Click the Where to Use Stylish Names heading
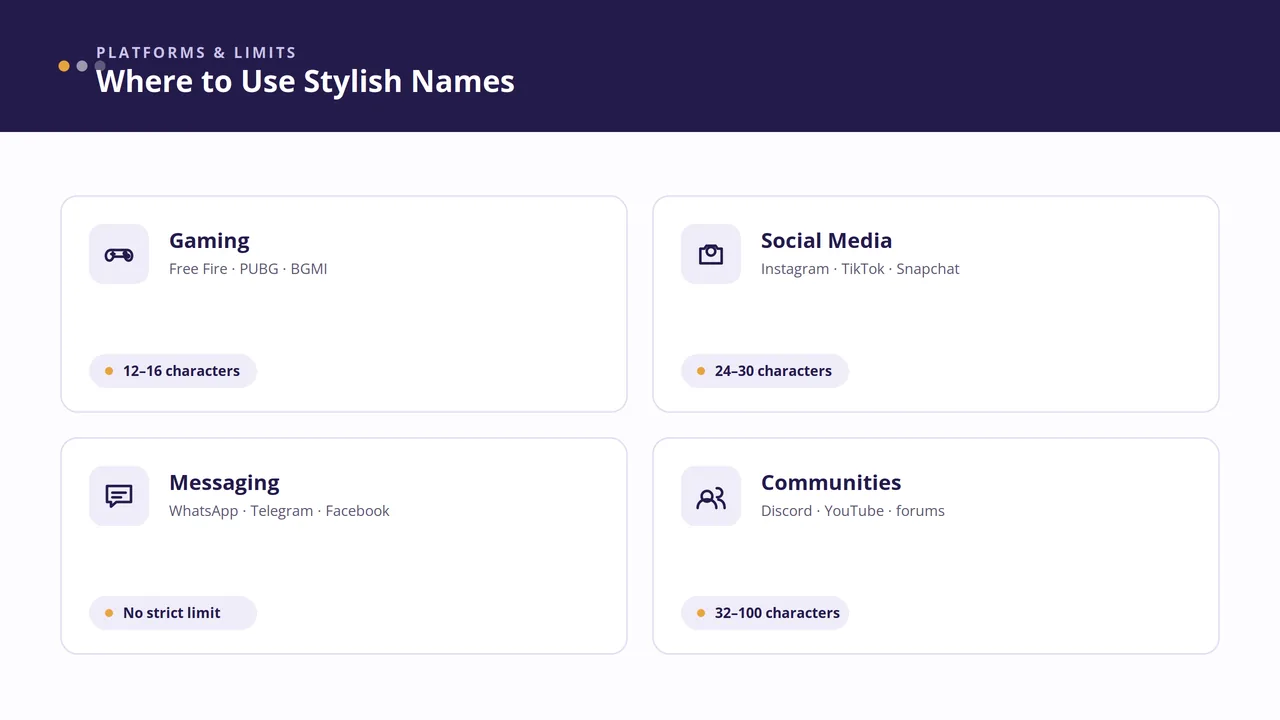1280x720 pixels. point(305,81)
